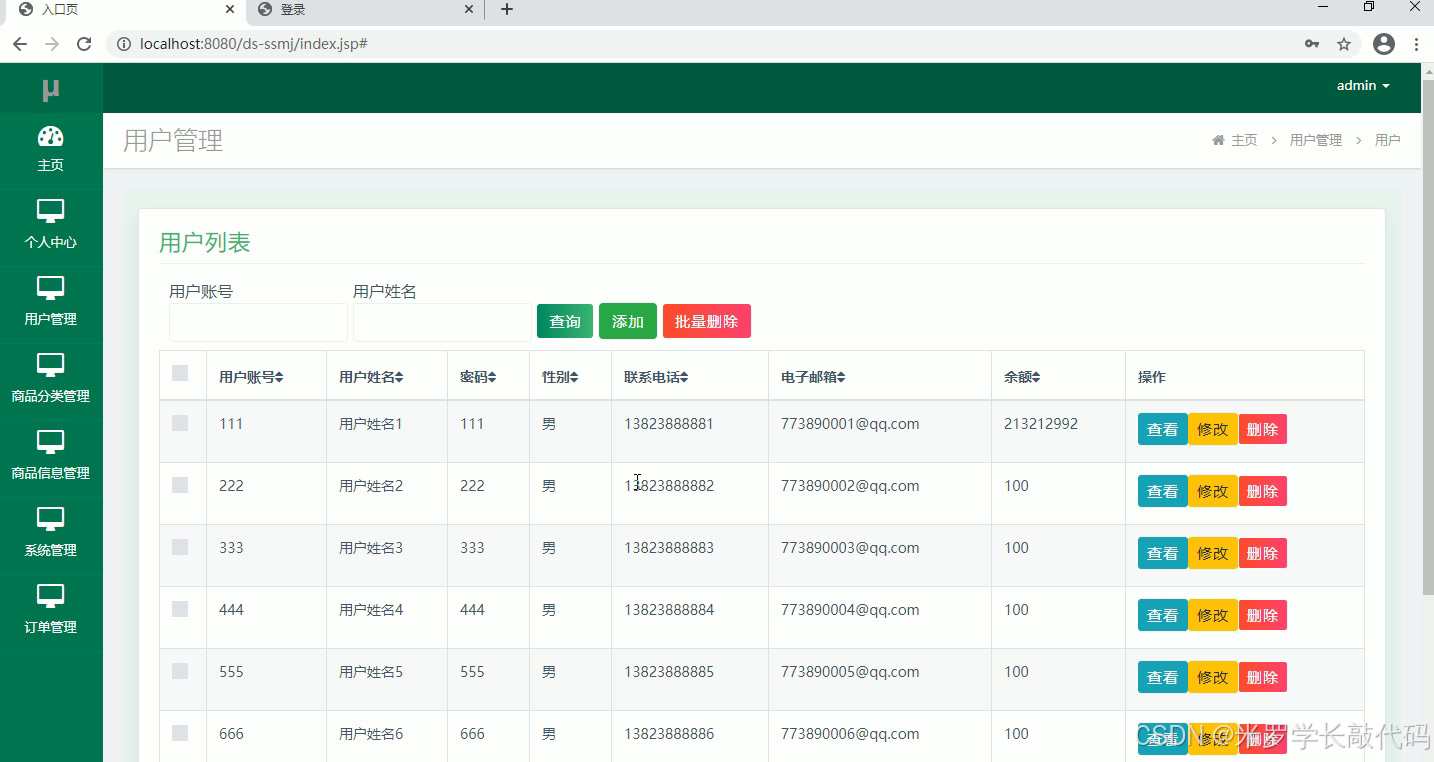Switch to the 登录 browser tab

365,10
